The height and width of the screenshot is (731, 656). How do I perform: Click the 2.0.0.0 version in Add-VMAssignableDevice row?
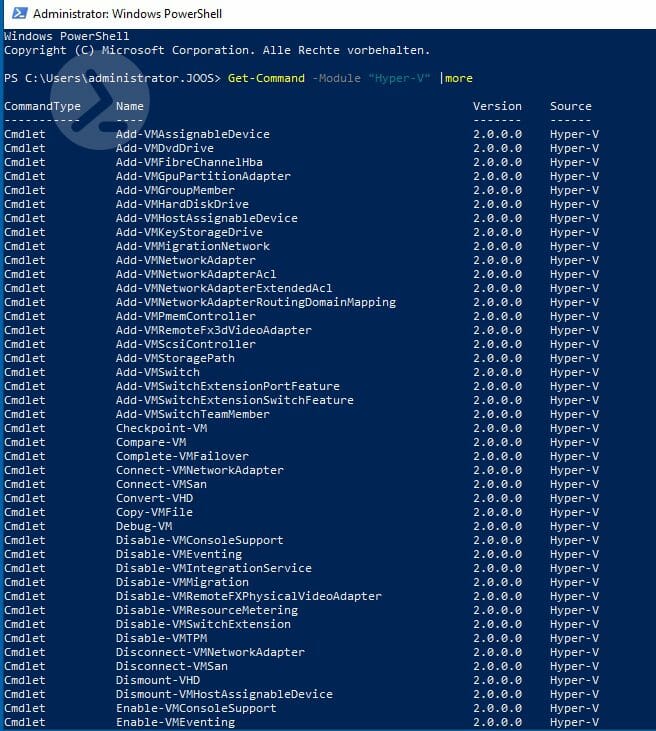pos(497,134)
